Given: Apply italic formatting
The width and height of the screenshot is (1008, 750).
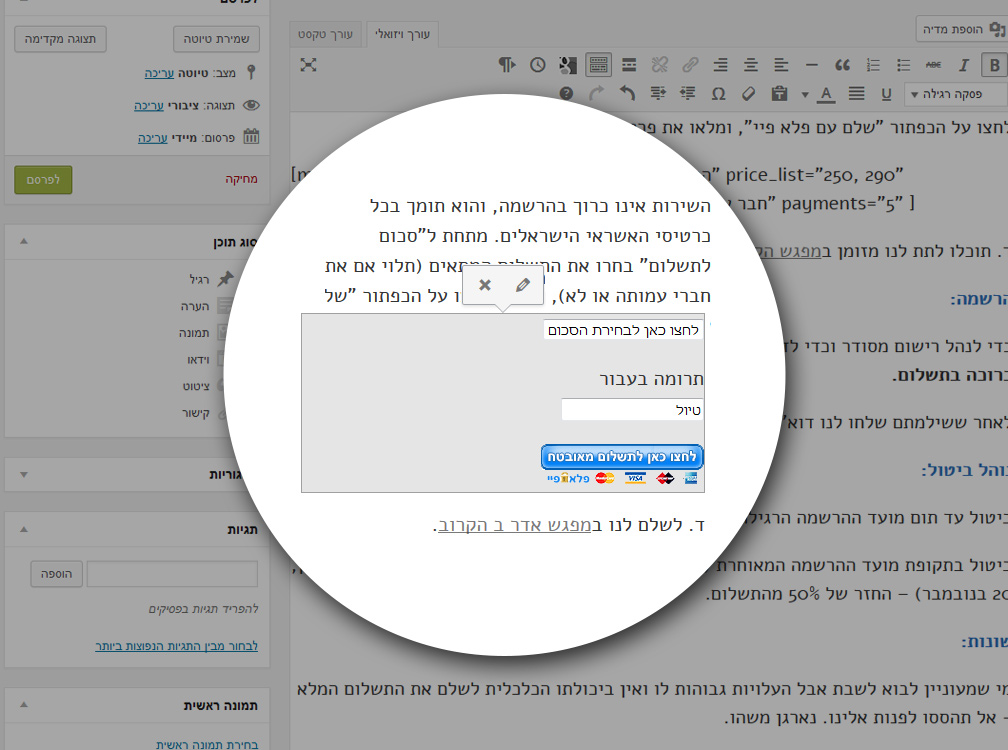Looking at the screenshot, I should point(963,65).
